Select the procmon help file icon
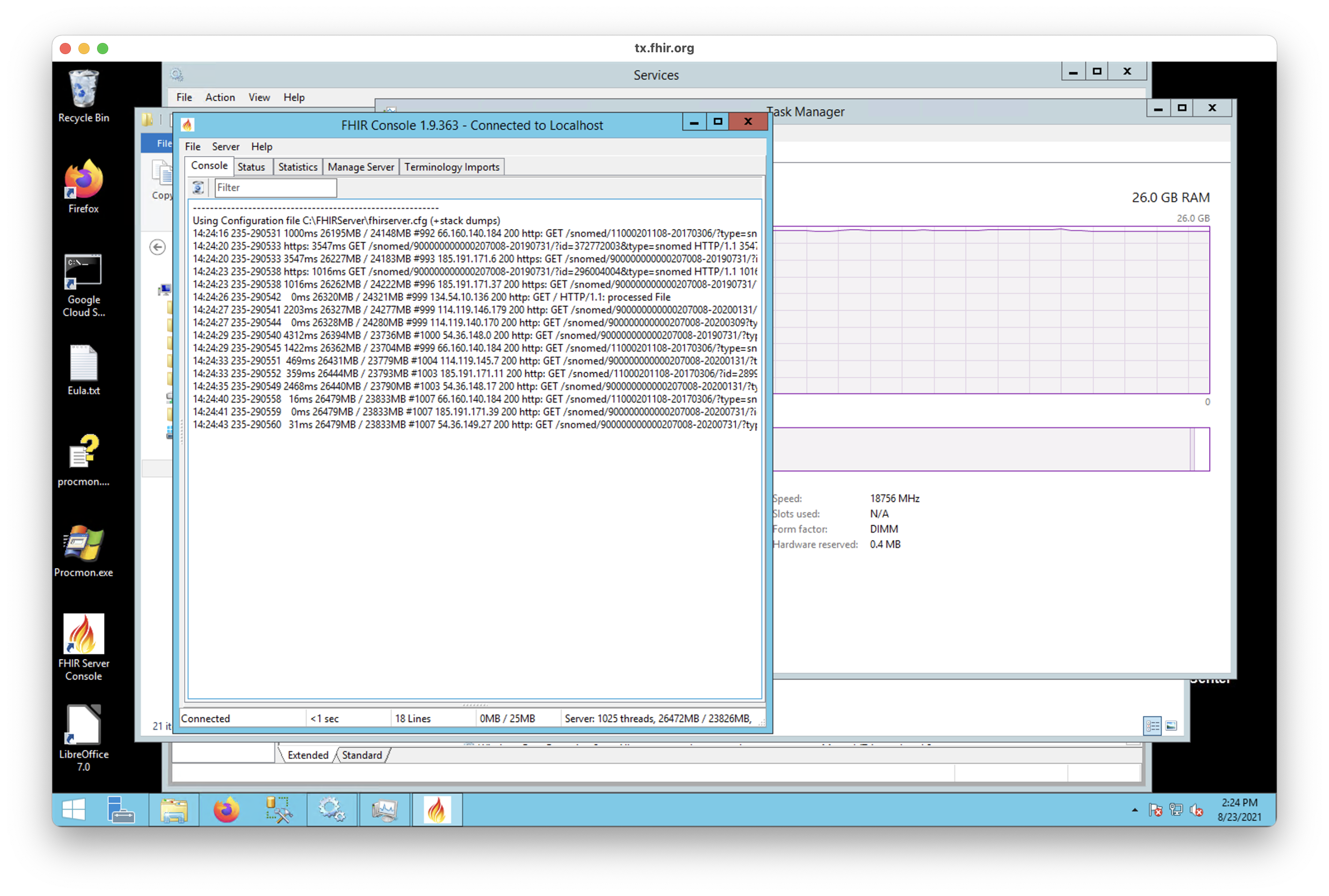This screenshot has height=896, width=1329. point(84,460)
